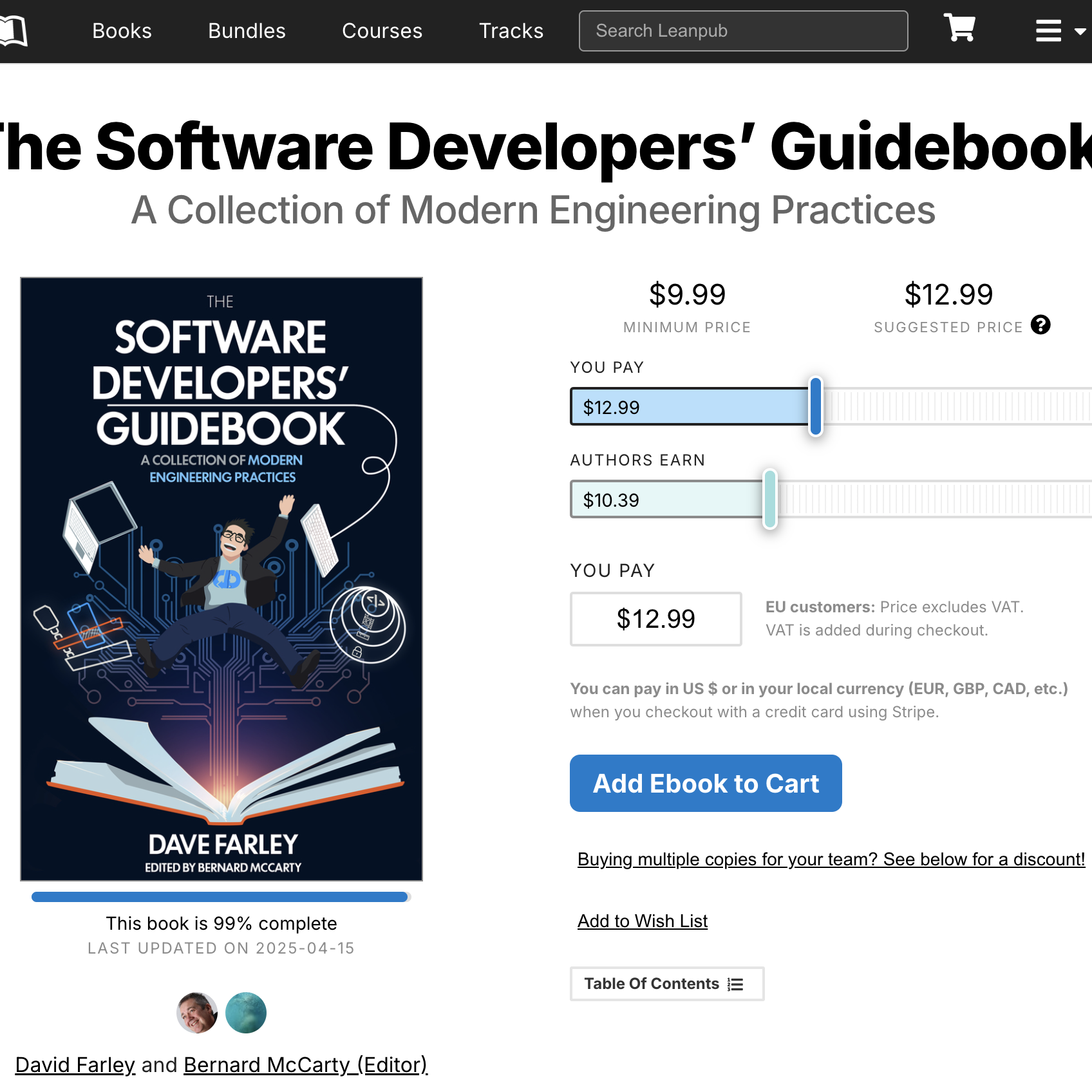
Task: Click the Authors Earn slider handle
Action: (770, 500)
